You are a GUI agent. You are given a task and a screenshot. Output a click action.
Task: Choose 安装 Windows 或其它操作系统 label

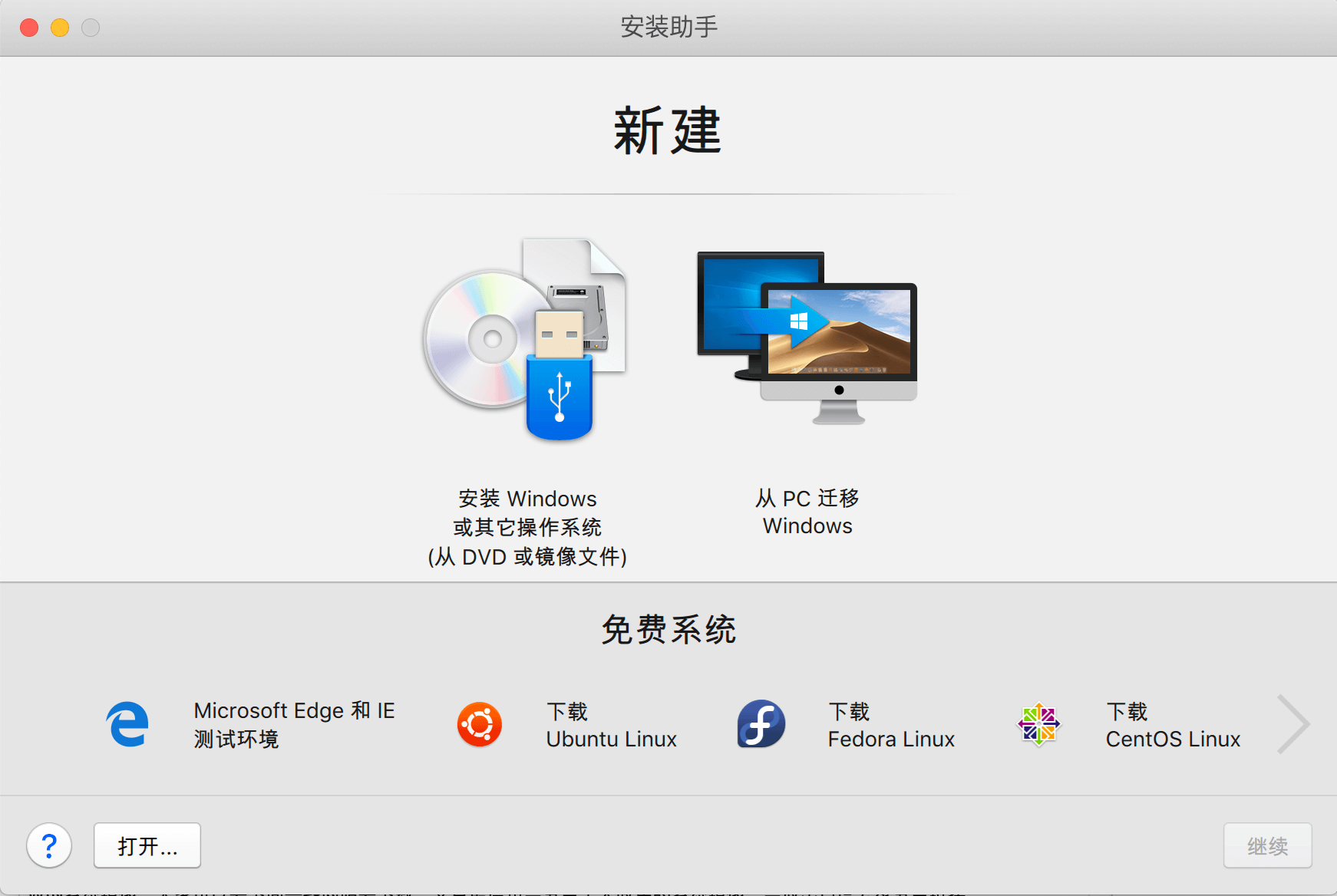[527, 527]
